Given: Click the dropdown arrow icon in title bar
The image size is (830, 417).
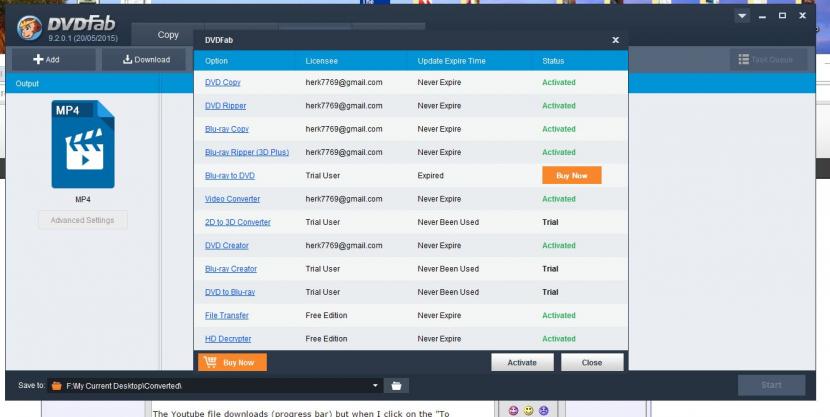Looking at the screenshot, I should tap(742, 16).
